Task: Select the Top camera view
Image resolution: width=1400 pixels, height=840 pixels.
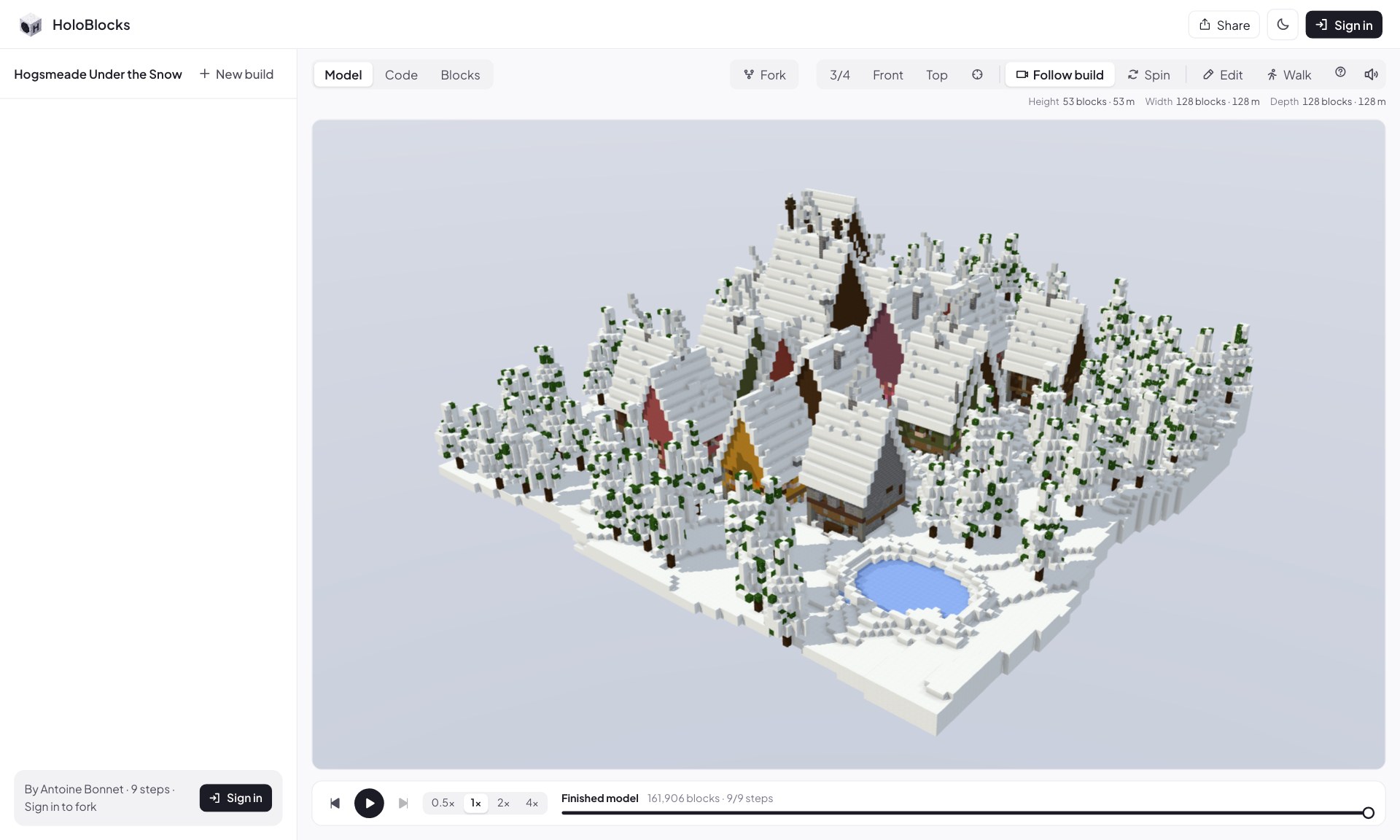Action: pos(936,74)
